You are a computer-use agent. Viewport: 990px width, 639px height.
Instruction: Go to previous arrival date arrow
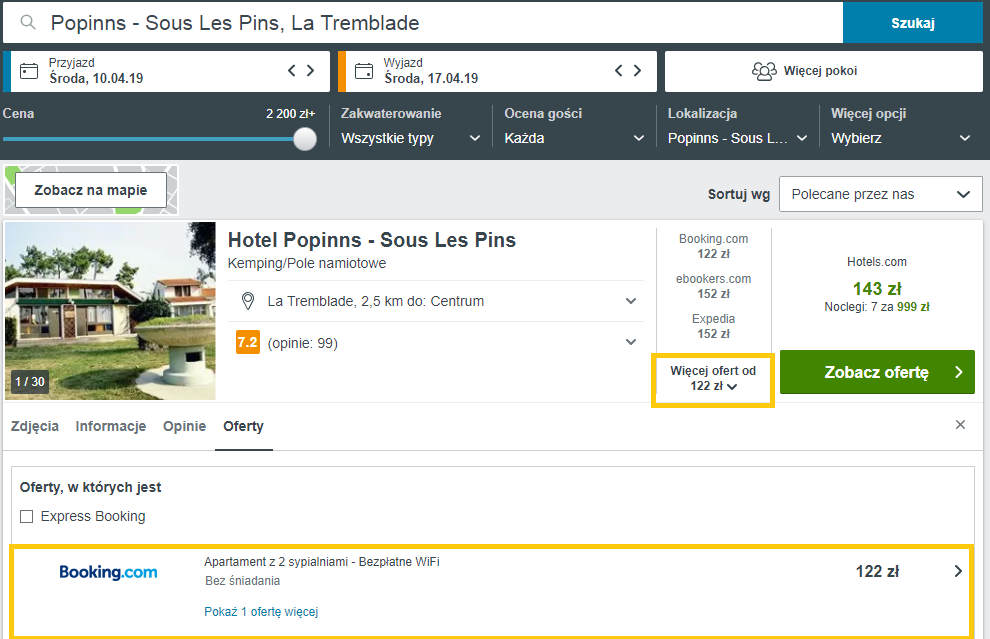[292, 71]
